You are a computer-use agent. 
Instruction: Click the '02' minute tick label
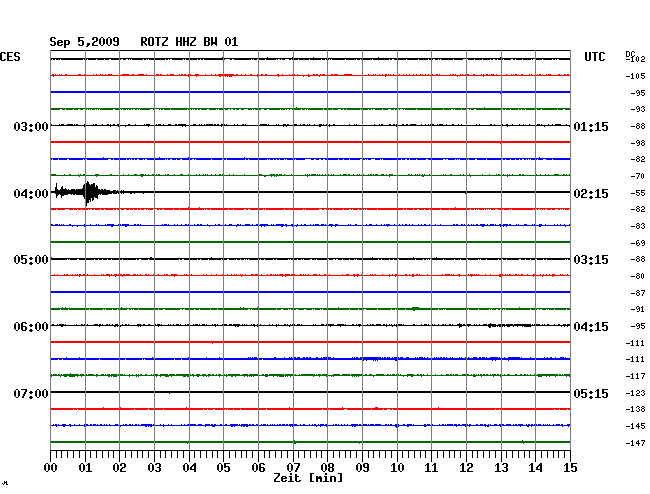[x=119, y=468]
